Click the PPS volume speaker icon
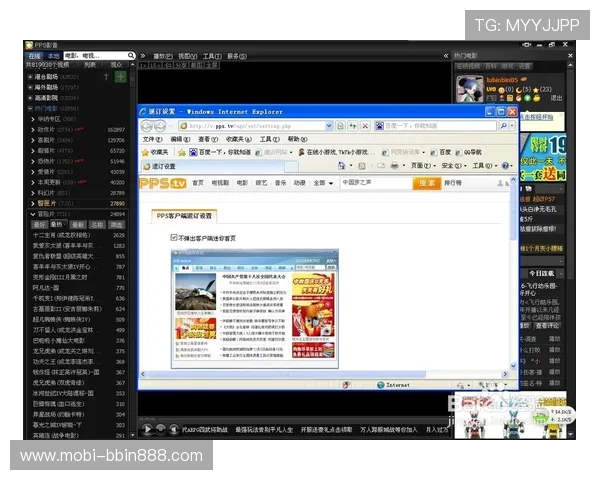Image resolution: width=600 pixels, height=480 pixels. [174, 429]
